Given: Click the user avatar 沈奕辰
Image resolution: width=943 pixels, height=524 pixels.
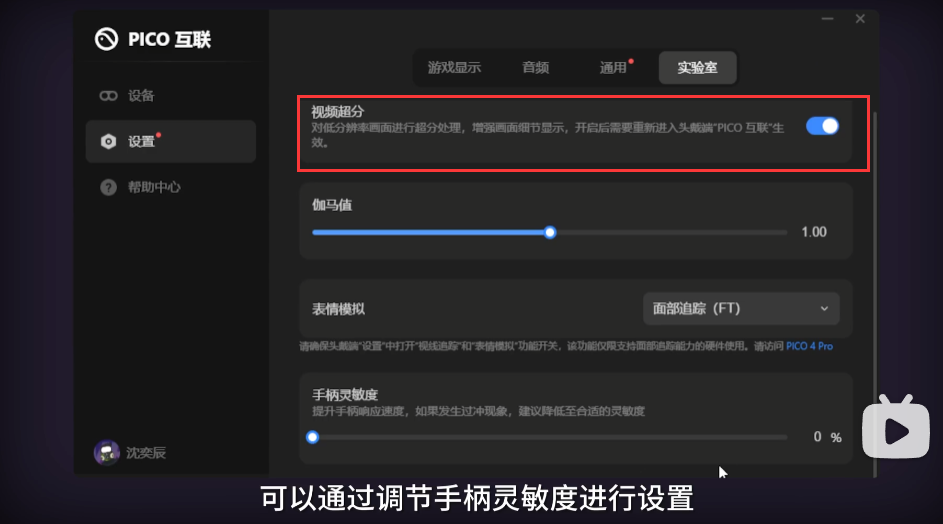Looking at the screenshot, I should pos(106,452).
